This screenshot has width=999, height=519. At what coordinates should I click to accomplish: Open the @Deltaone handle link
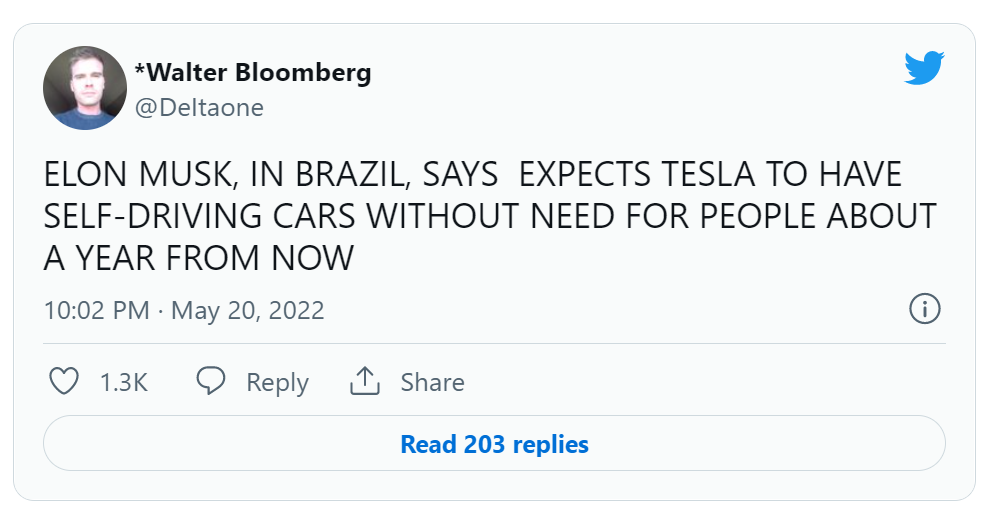(x=199, y=107)
